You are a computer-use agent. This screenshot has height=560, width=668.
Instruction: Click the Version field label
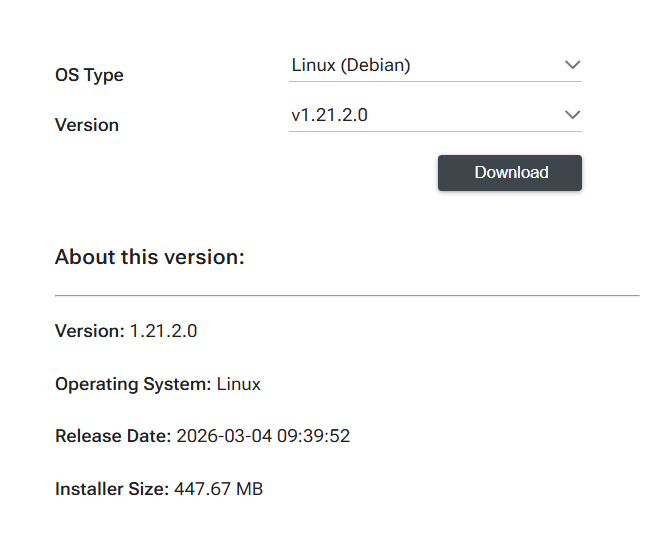point(87,125)
